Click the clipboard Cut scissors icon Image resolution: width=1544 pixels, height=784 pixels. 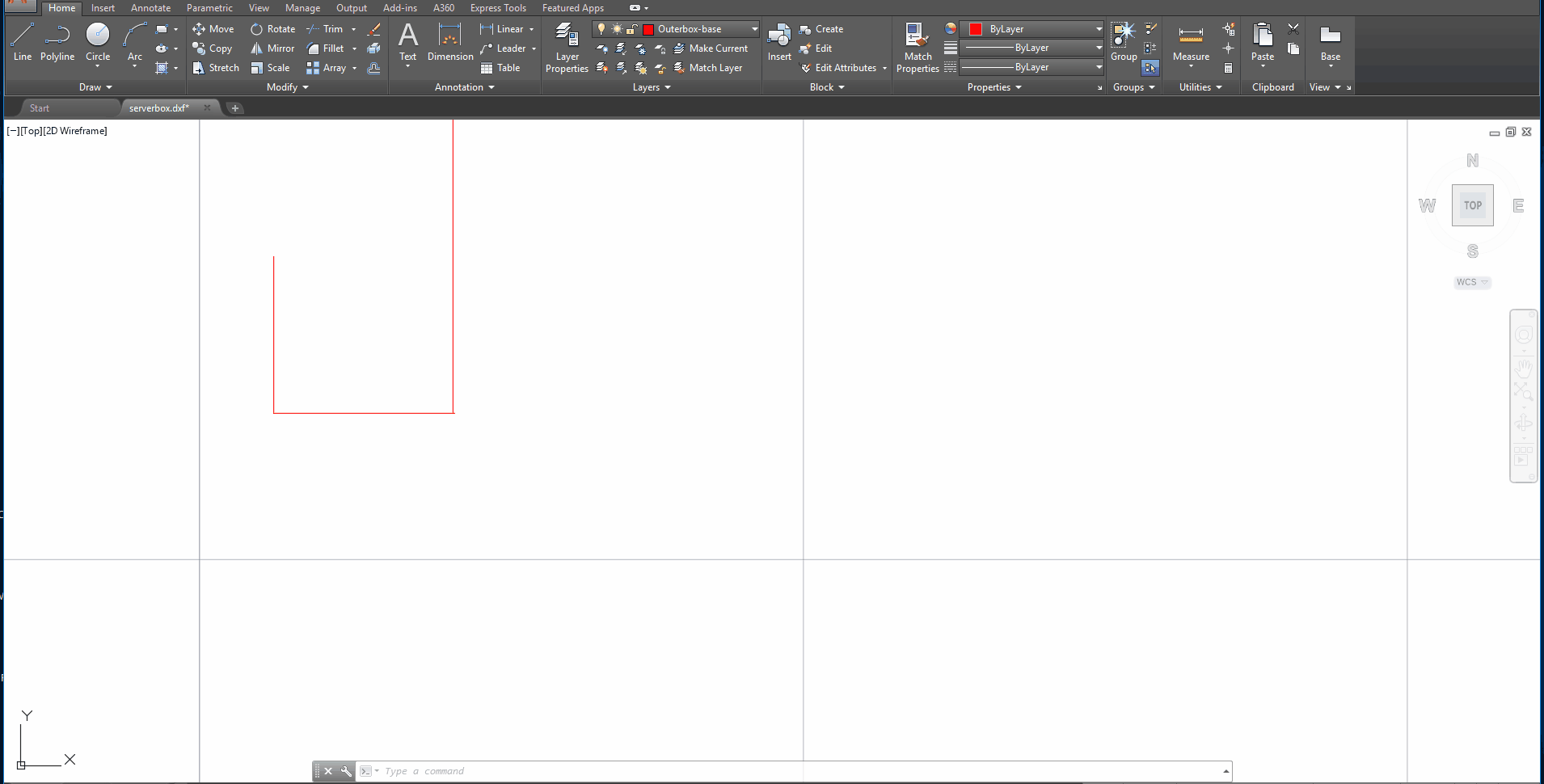[x=1293, y=28]
